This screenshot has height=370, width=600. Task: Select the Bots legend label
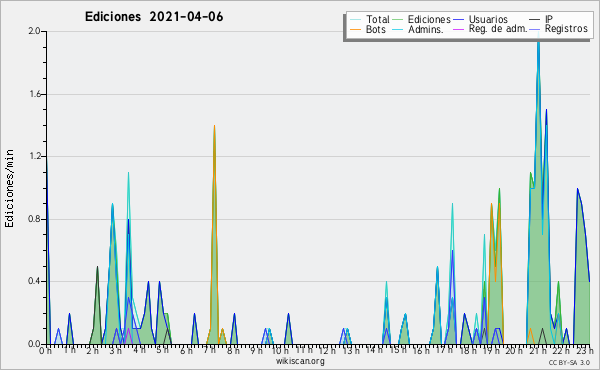pyautogui.click(x=376, y=29)
